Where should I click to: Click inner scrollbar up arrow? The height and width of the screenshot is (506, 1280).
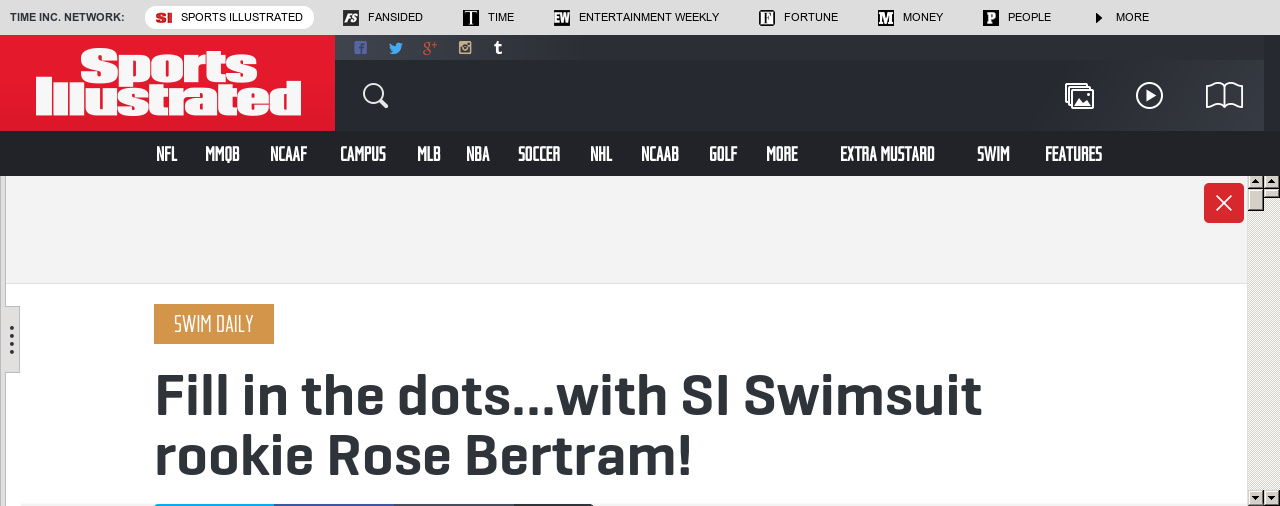(1255, 184)
